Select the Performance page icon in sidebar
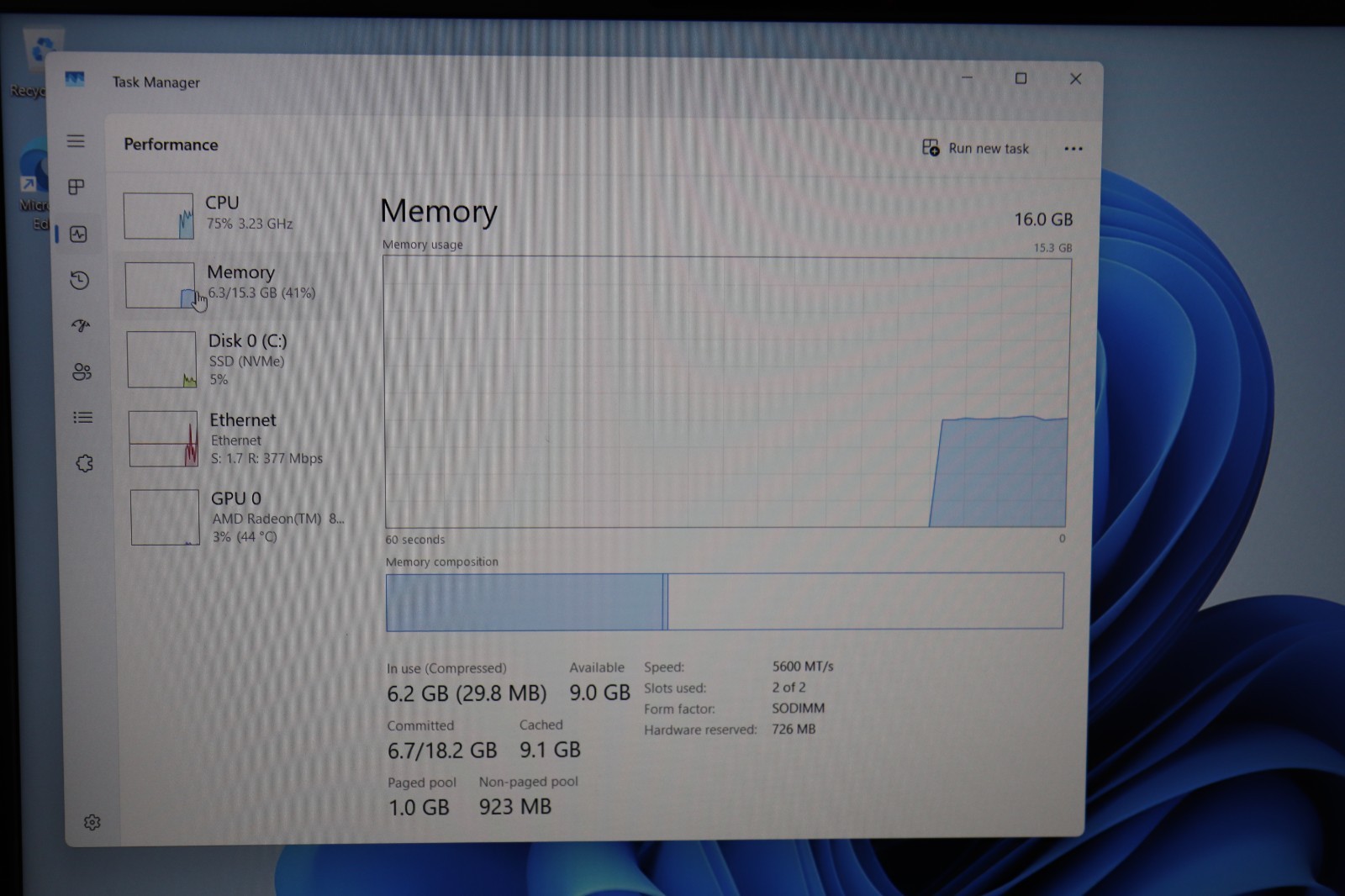Viewport: 1345px width, 896px height. tap(78, 235)
